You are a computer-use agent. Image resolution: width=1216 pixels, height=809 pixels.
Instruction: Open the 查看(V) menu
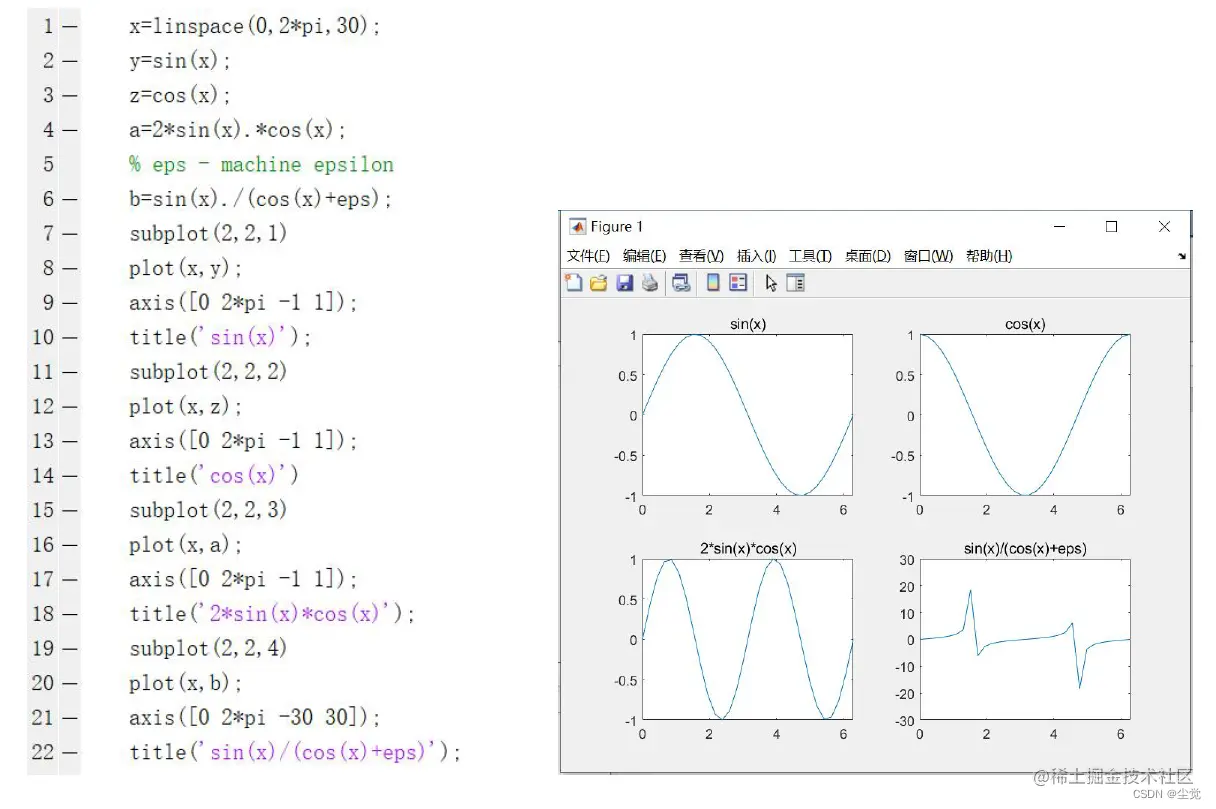[x=701, y=256]
